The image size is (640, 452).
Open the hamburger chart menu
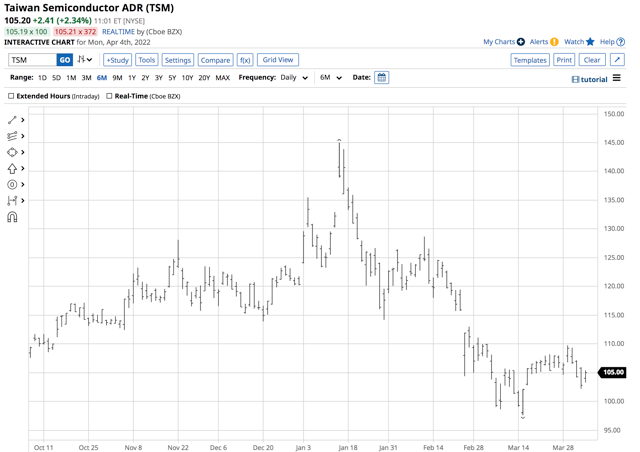point(617,78)
